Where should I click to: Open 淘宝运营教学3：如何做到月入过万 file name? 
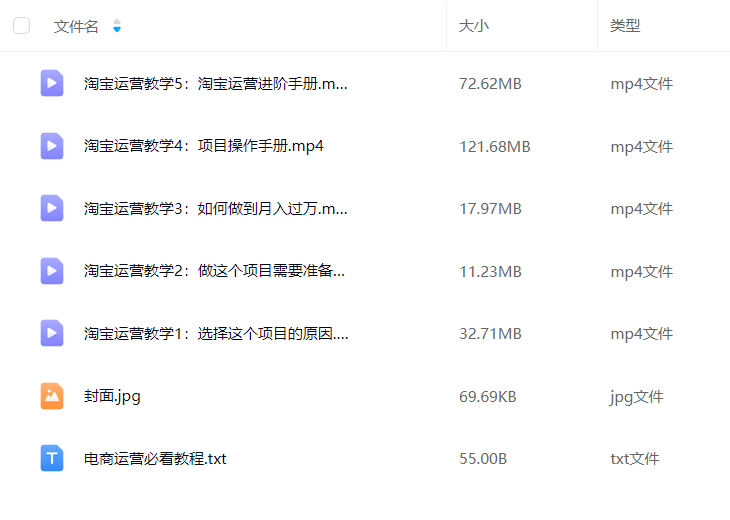pyautogui.click(x=216, y=209)
